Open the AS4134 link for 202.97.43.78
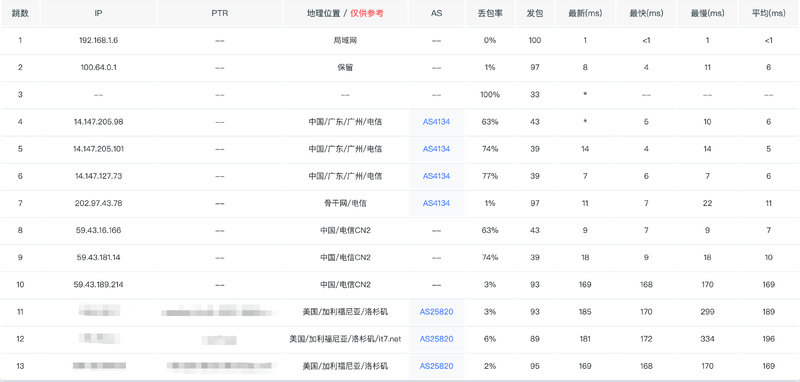 (x=436, y=203)
